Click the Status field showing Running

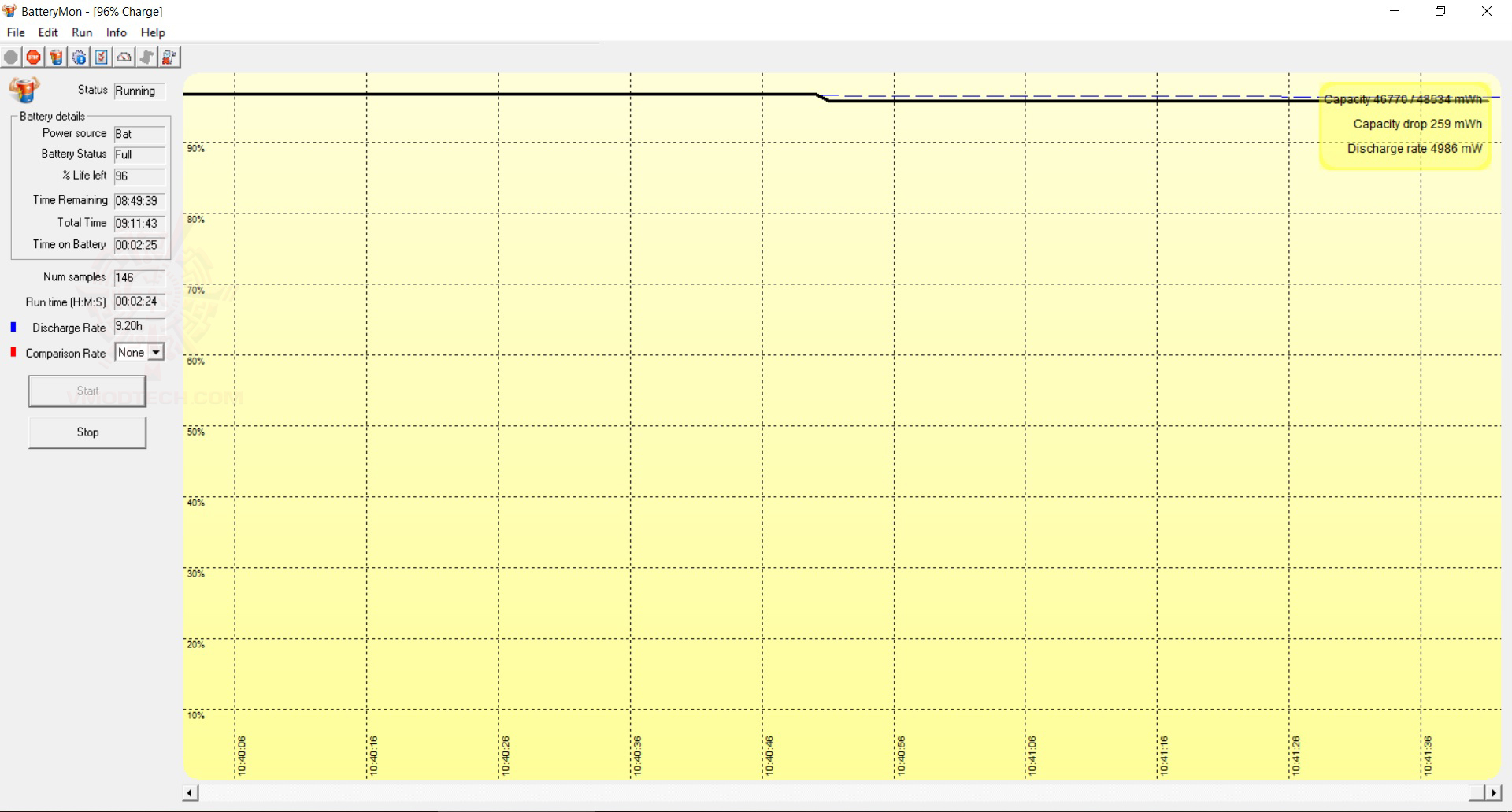click(139, 91)
